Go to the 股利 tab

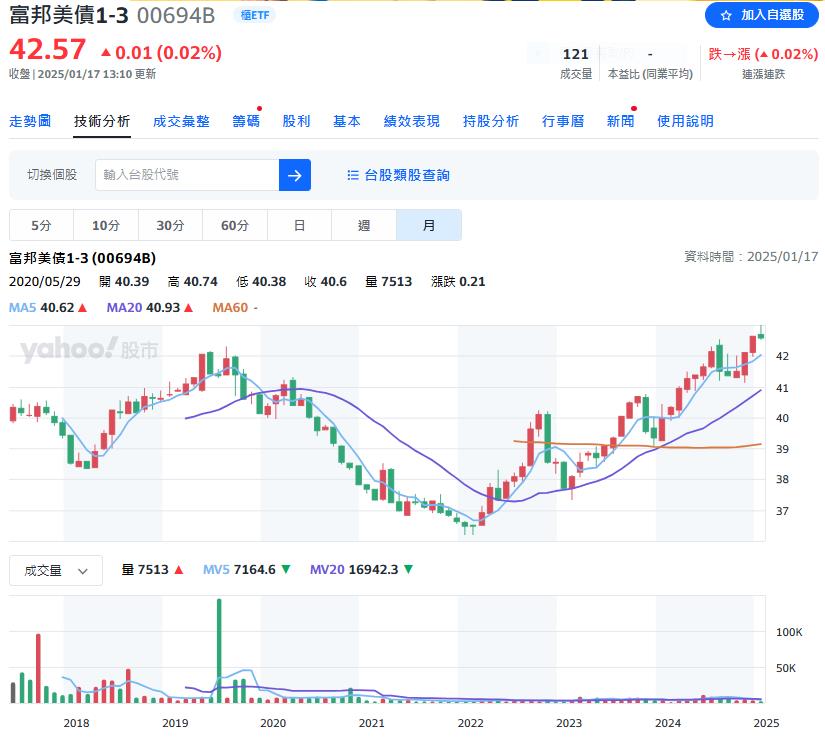click(x=296, y=121)
